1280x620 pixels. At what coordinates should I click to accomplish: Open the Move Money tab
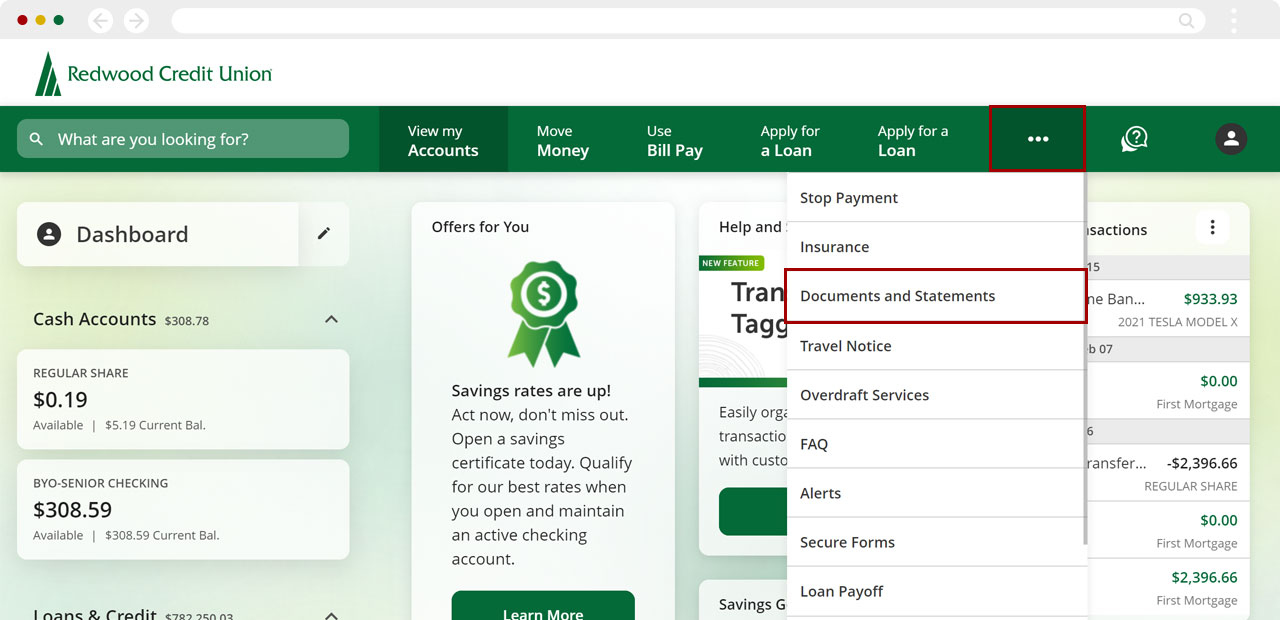[563, 140]
